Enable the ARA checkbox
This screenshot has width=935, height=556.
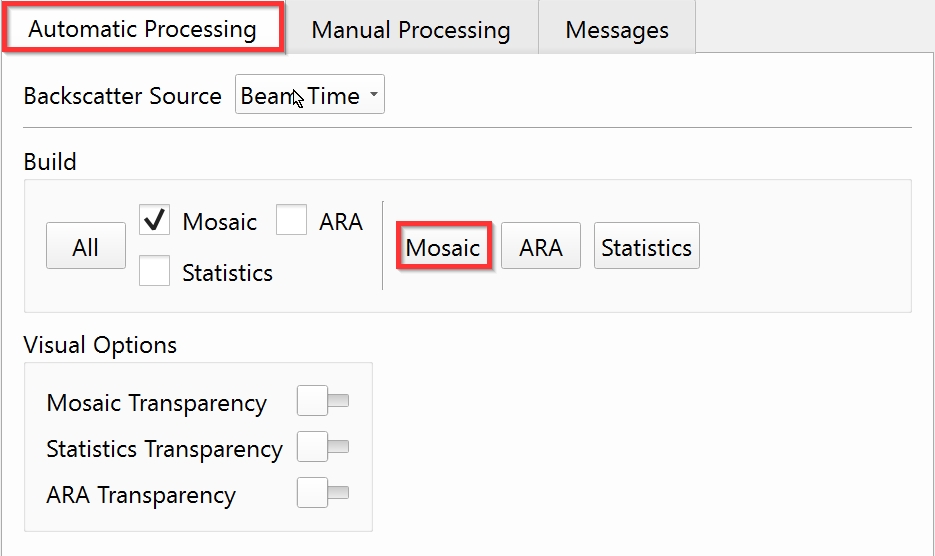coord(291,220)
